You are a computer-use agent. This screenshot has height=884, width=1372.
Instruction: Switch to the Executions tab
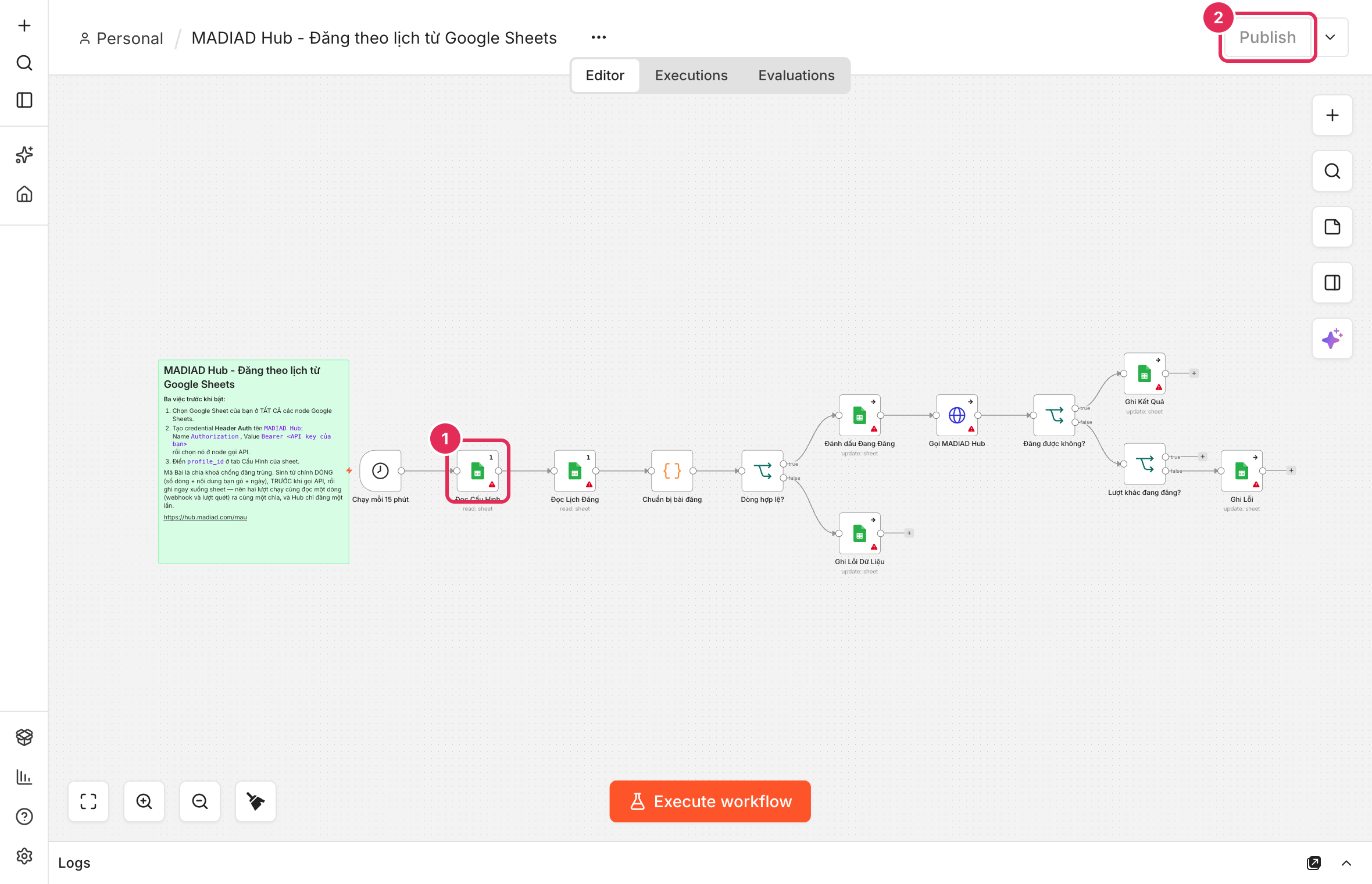click(691, 76)
